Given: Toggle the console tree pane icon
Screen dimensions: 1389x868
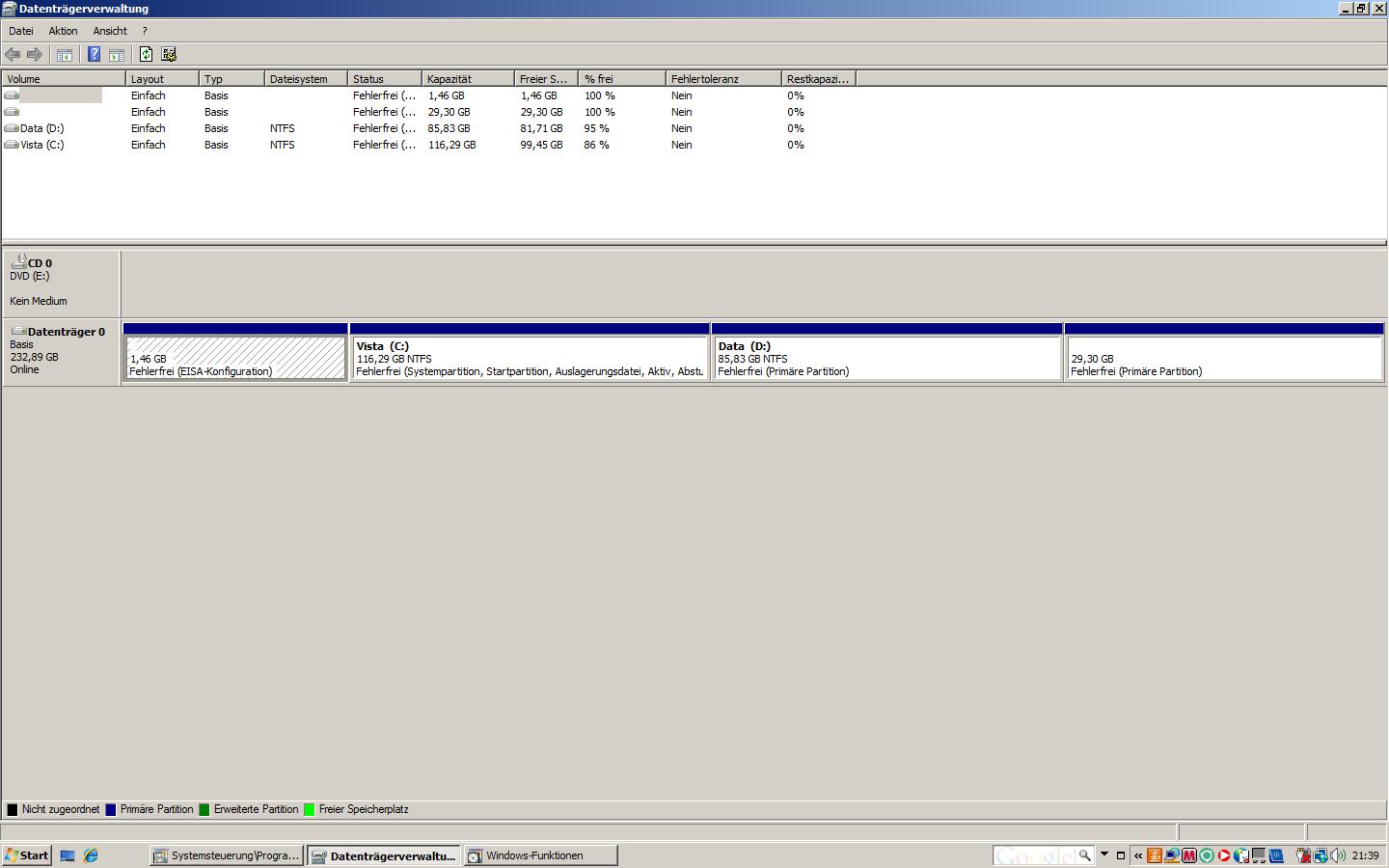Looking at the screenshot, I should [65, 54].
